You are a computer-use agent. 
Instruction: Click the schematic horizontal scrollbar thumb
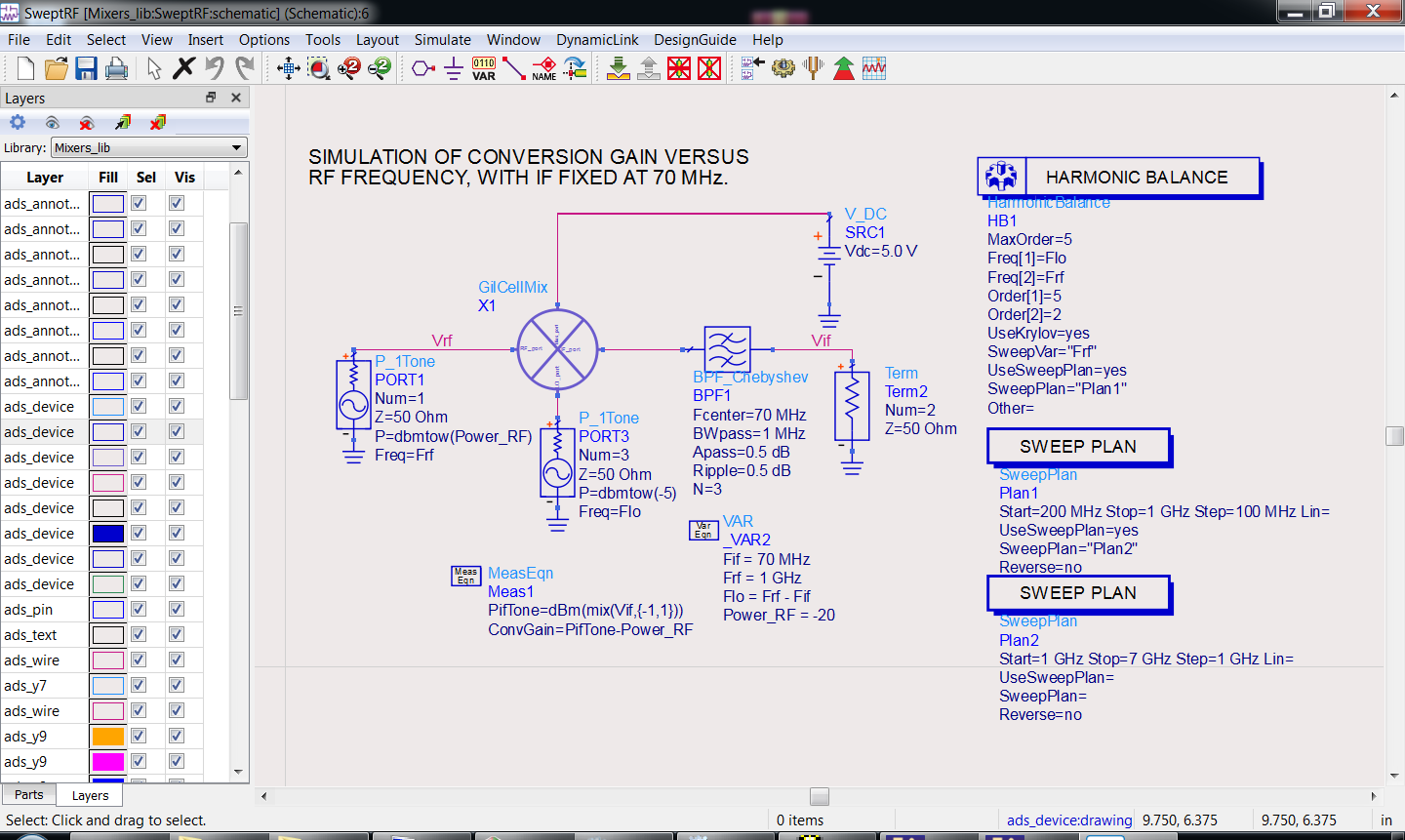click(x=820, y=796)
